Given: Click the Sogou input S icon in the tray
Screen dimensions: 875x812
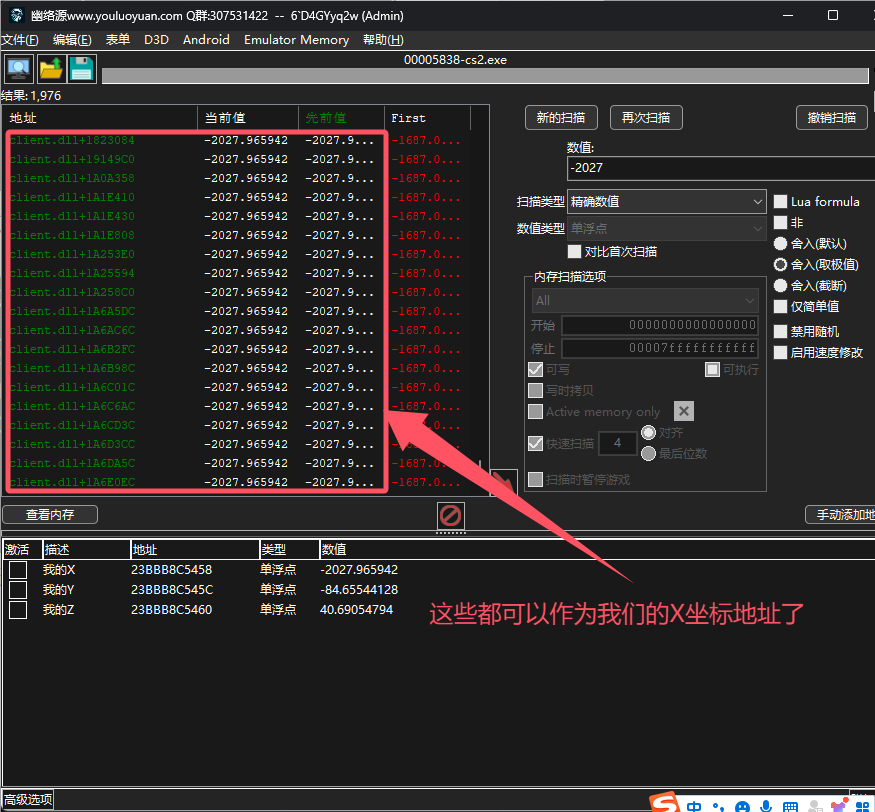Looking at the screenshot, I should click(x=665, y=803).
